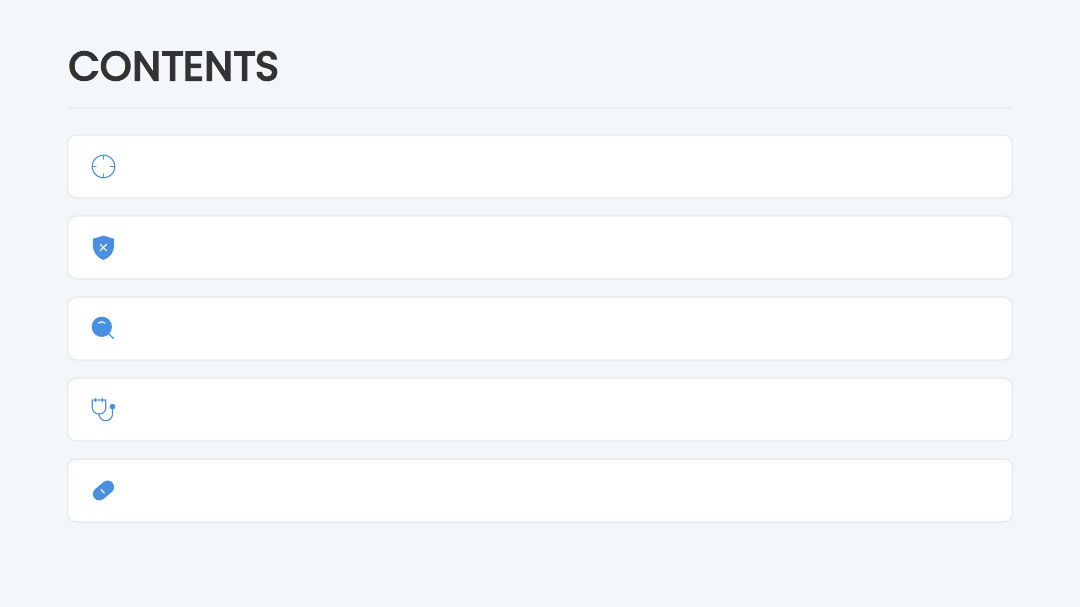Click the icon in the first contents row
Screen dimensions: 1080x607
[x=104, y=167]
